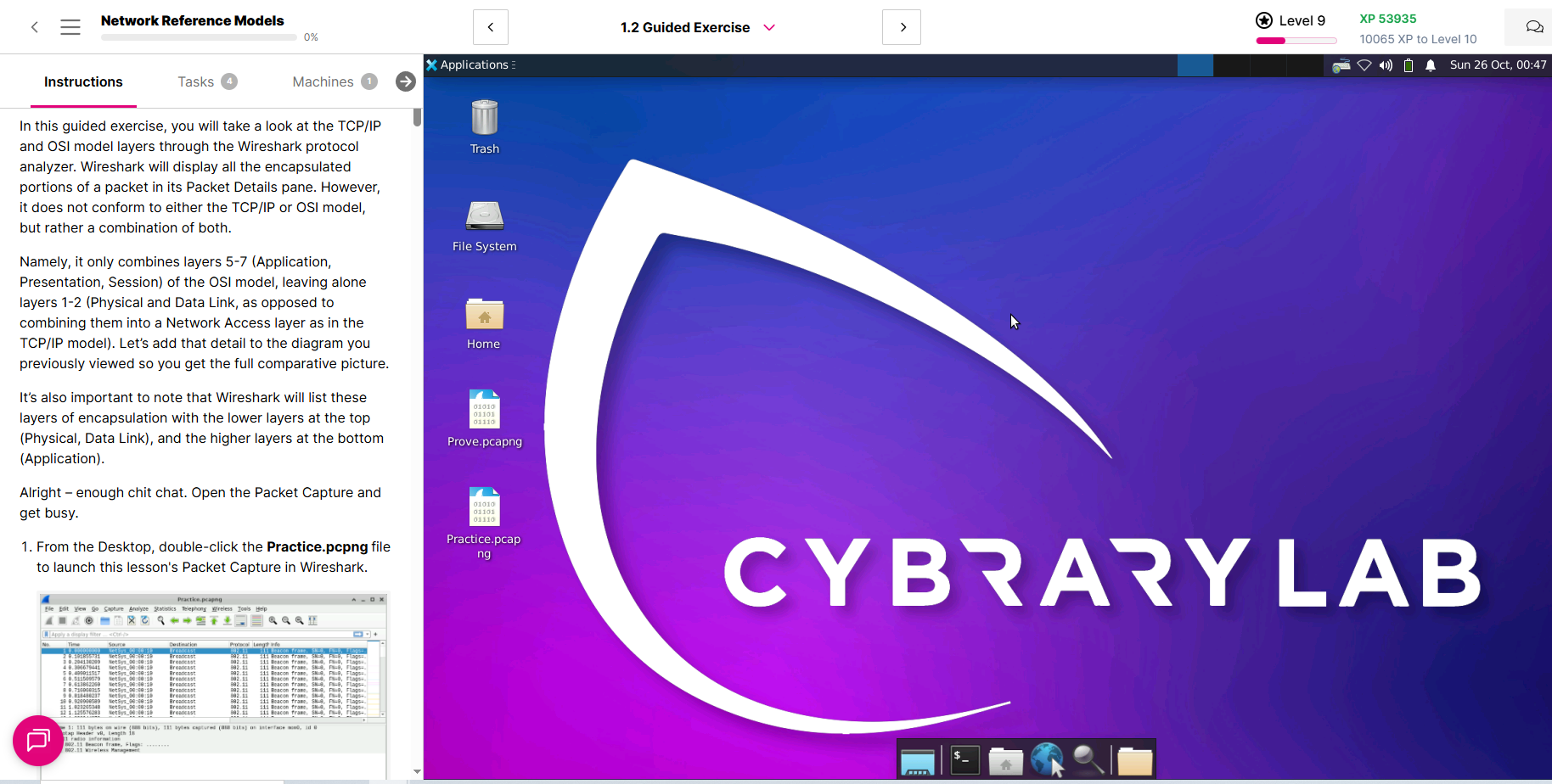
Task: Click Show Desktop icon in dock
Action: pyautogui.click(x=917, y=761)
